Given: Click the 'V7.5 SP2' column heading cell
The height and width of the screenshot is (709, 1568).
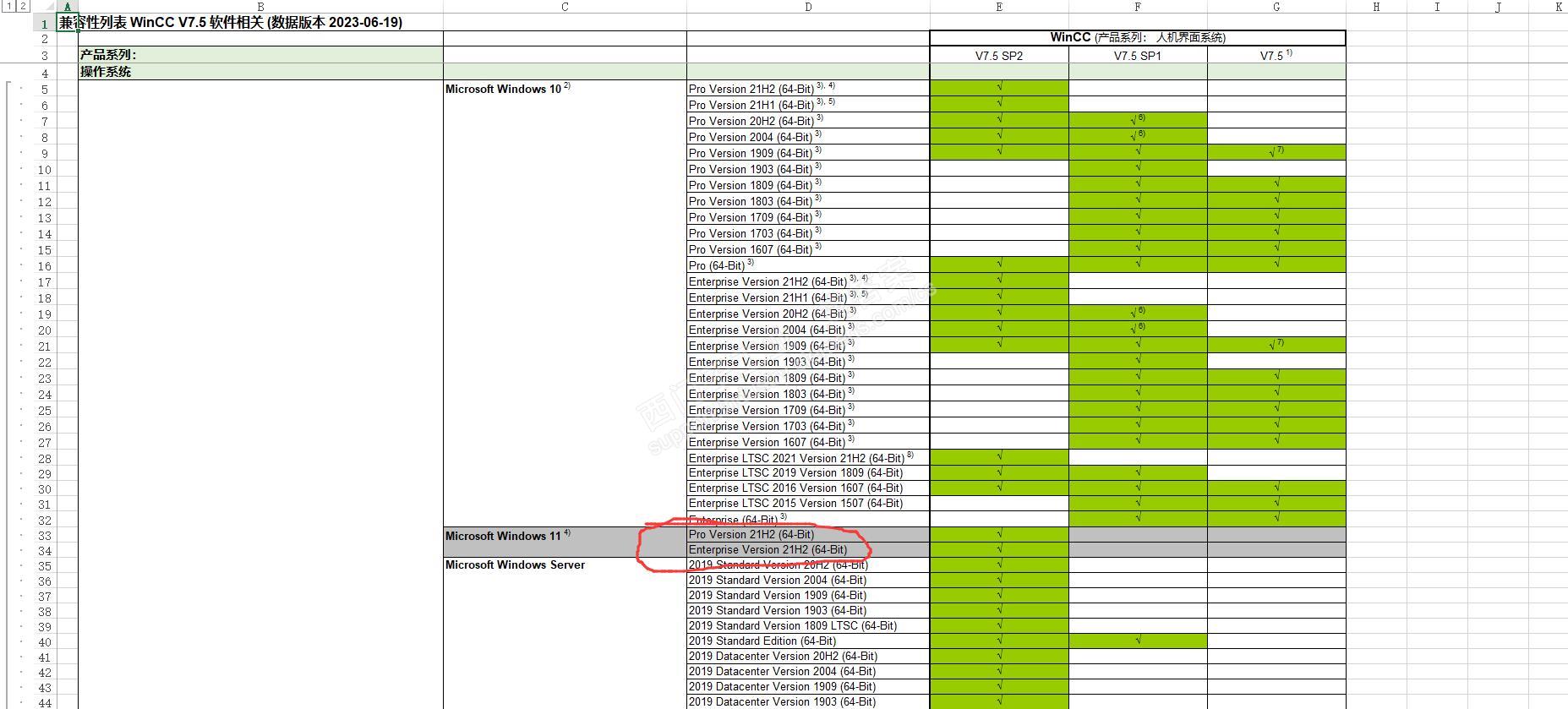Looking at the screenshot, I should [x=999, y=56].
